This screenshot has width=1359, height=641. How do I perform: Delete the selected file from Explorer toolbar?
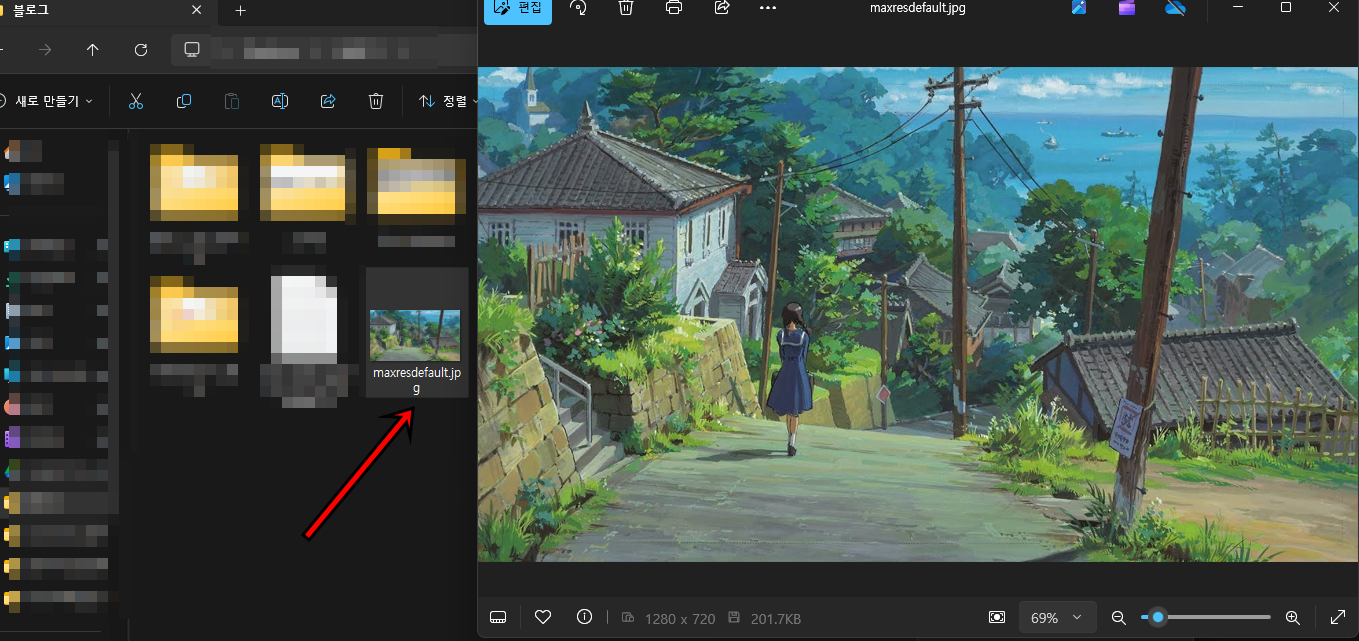pos(376,101)
